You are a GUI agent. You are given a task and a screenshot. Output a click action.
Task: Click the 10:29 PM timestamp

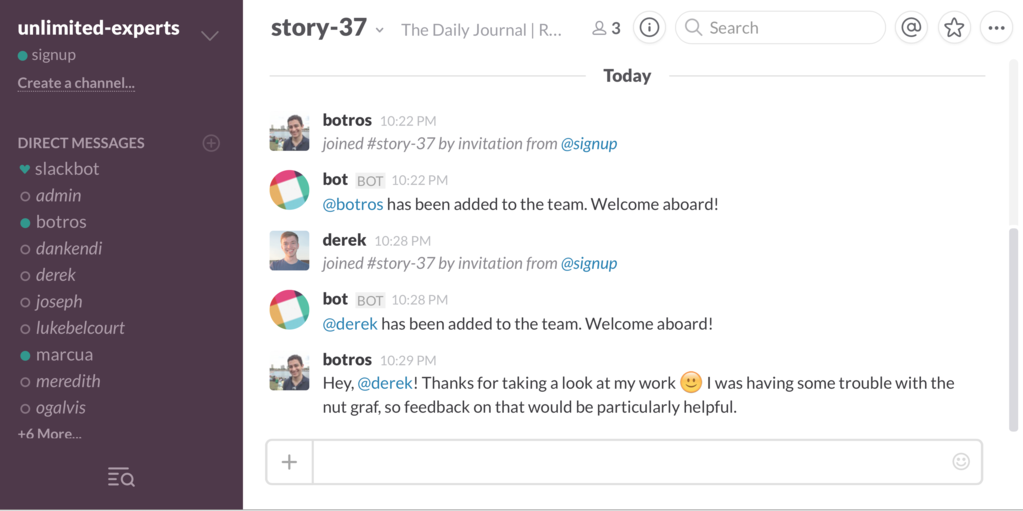408,360
